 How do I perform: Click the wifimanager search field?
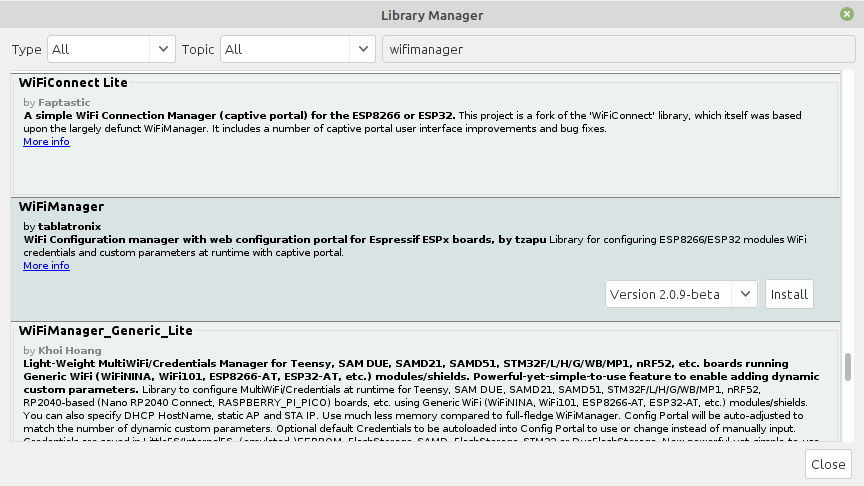tap(619, 49)
